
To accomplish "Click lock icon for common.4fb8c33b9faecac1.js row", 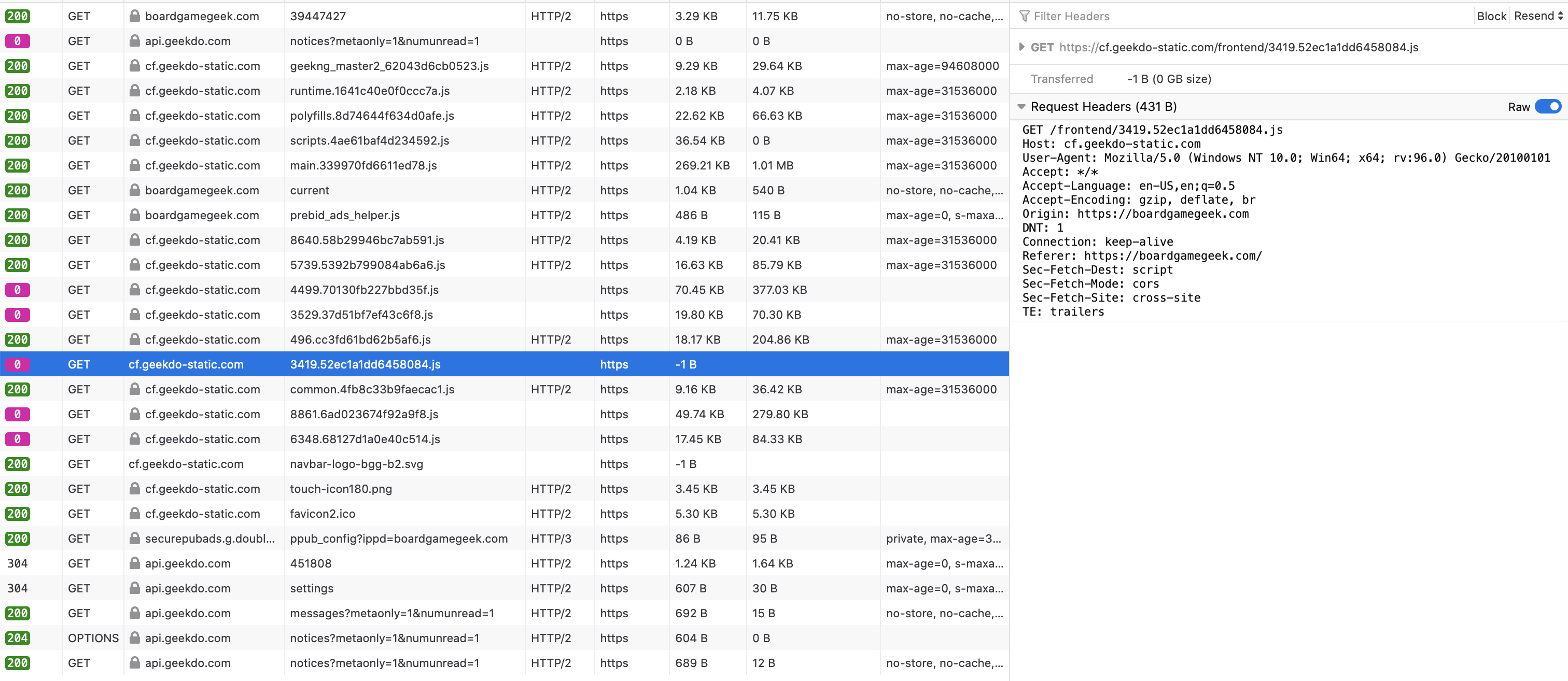I will 135,390.
